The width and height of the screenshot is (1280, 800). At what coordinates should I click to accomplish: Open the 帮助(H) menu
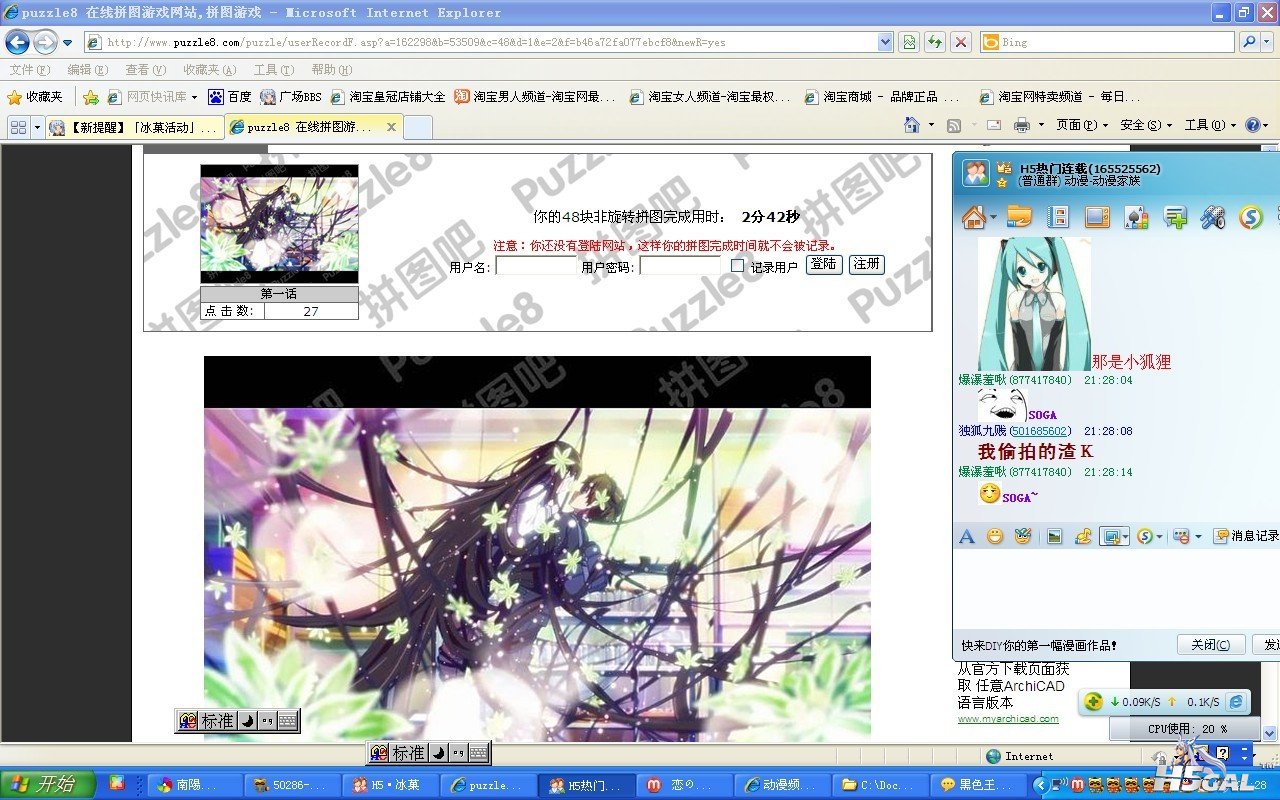point(332,70)
